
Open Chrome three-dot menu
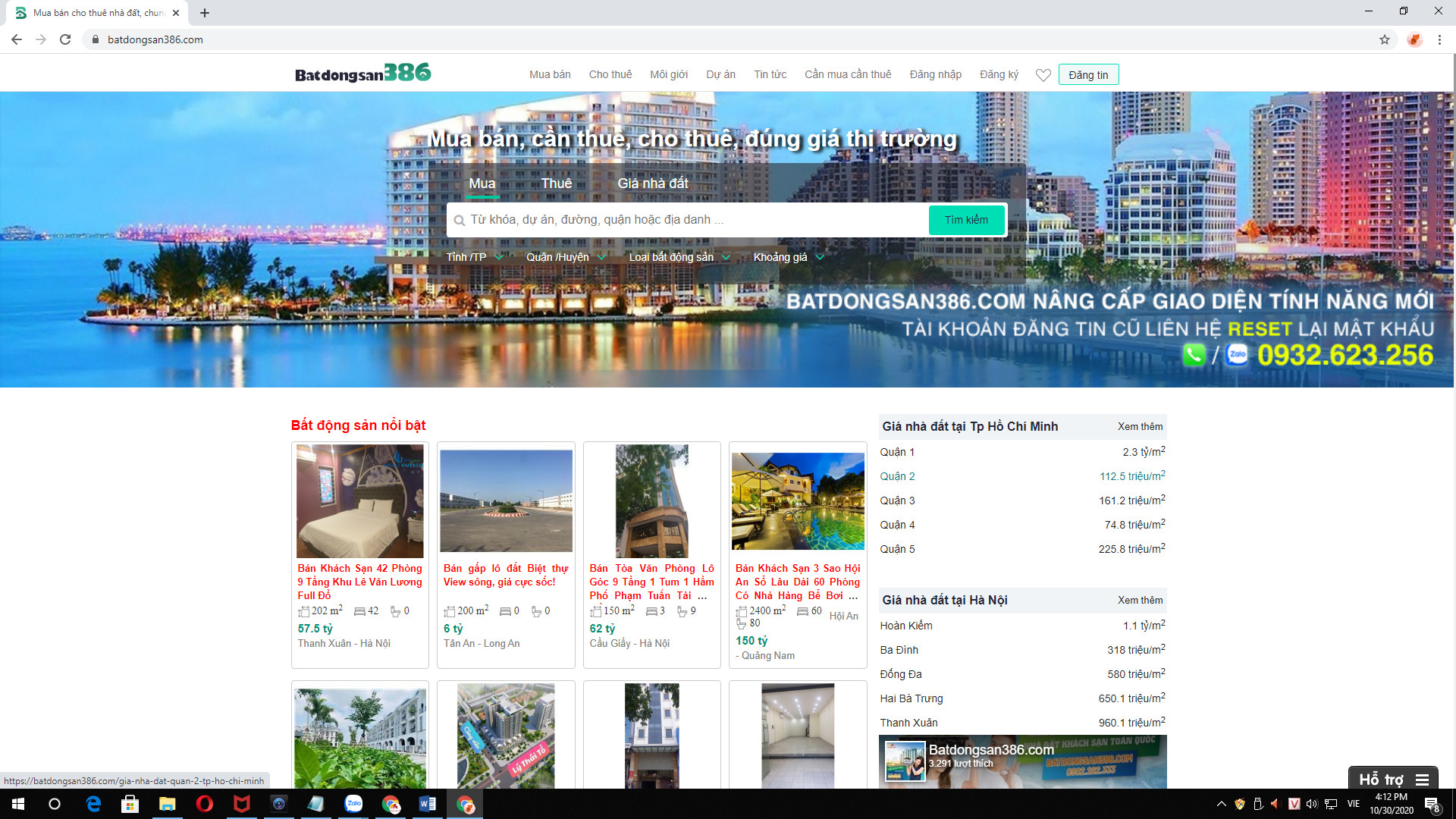(x=1439, y=39)
